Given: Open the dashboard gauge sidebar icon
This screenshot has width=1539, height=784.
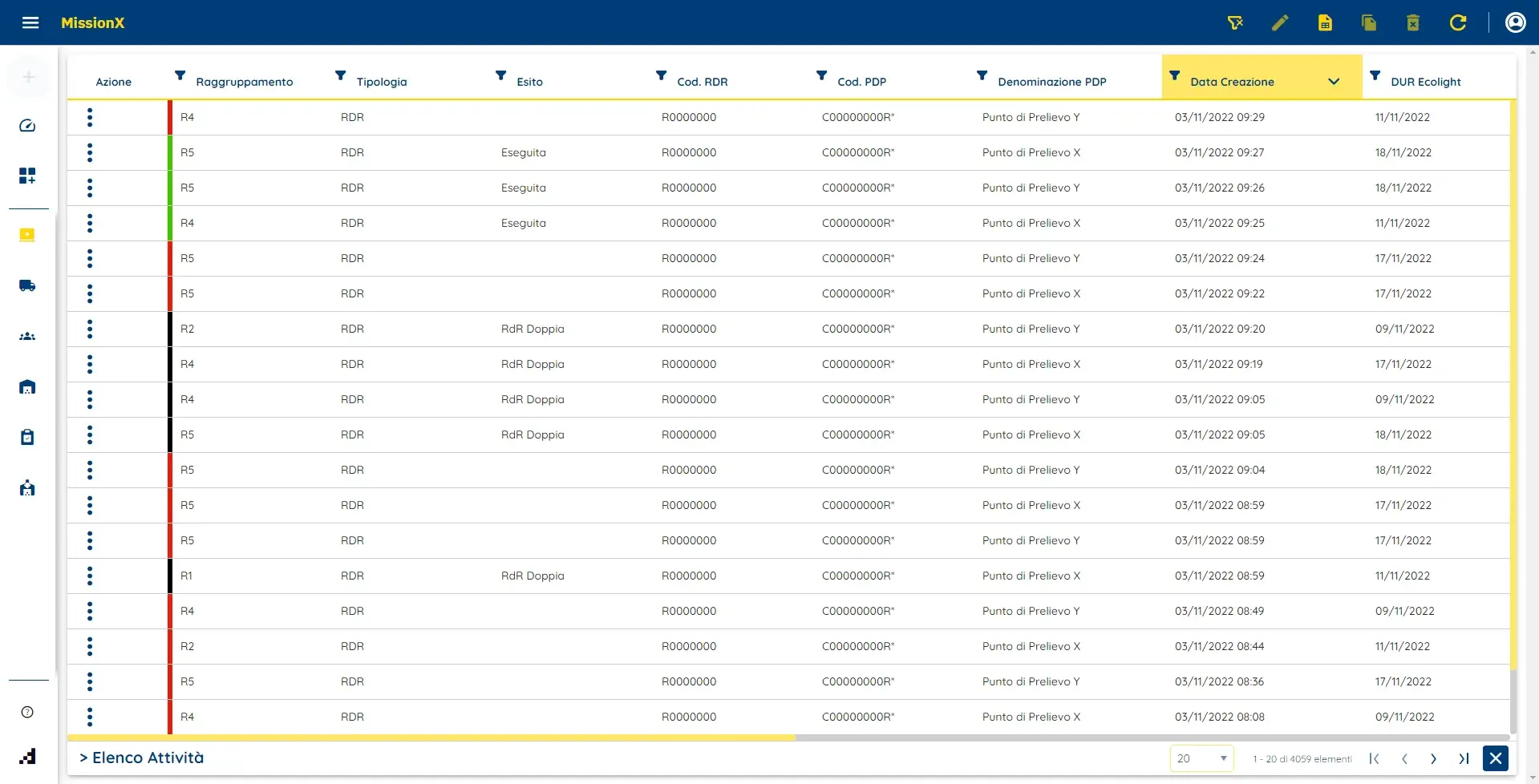Looking at the screenshot, I should [x=27, y=126].
